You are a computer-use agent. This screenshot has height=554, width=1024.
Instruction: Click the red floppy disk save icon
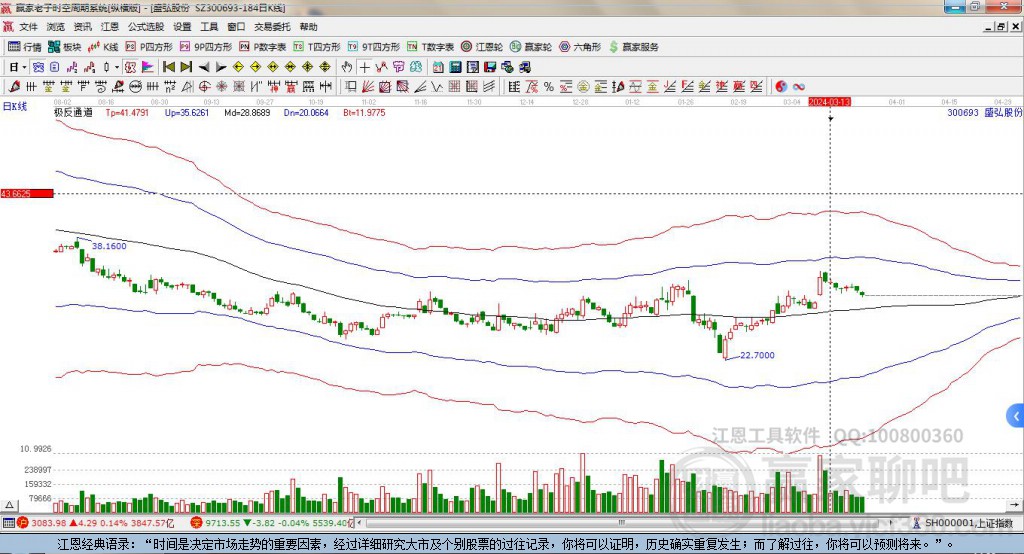coord(490,67)
